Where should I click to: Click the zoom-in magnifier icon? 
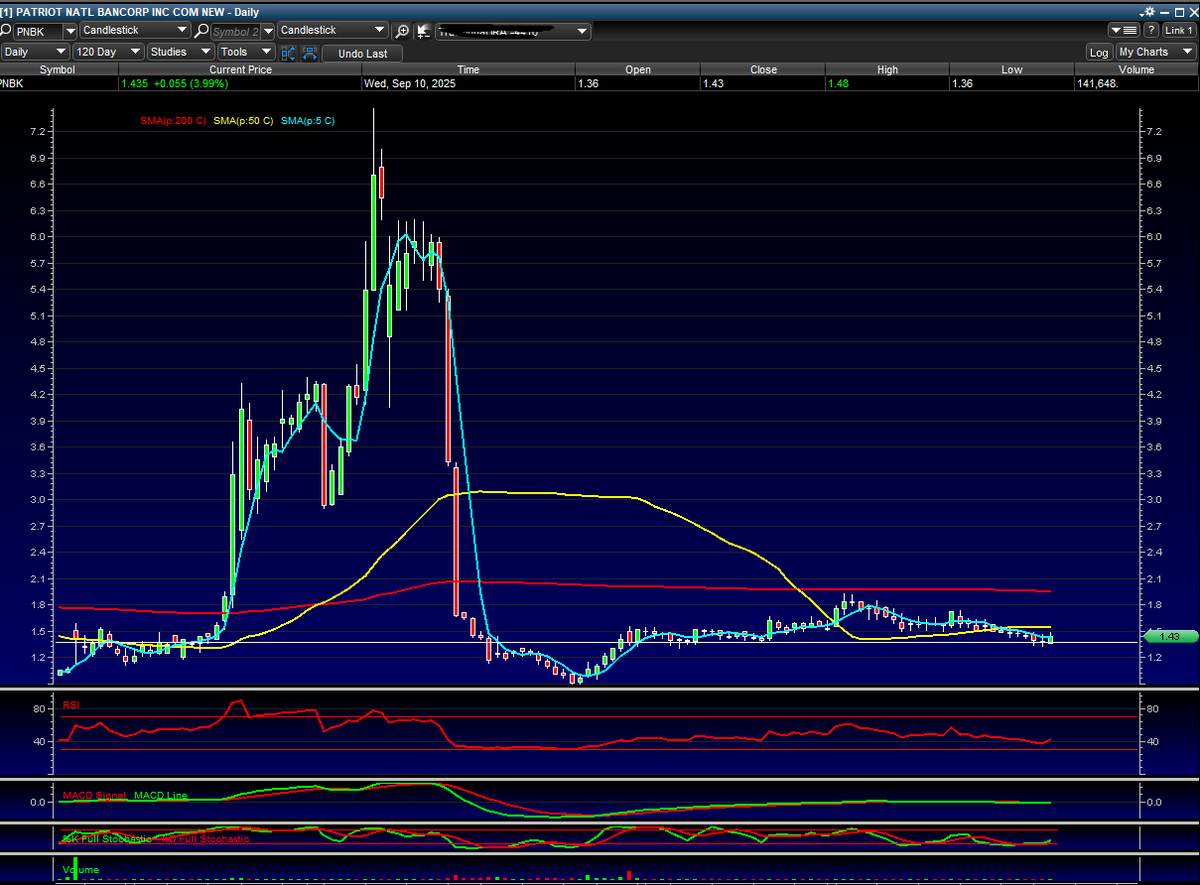(x=402, y=31)
